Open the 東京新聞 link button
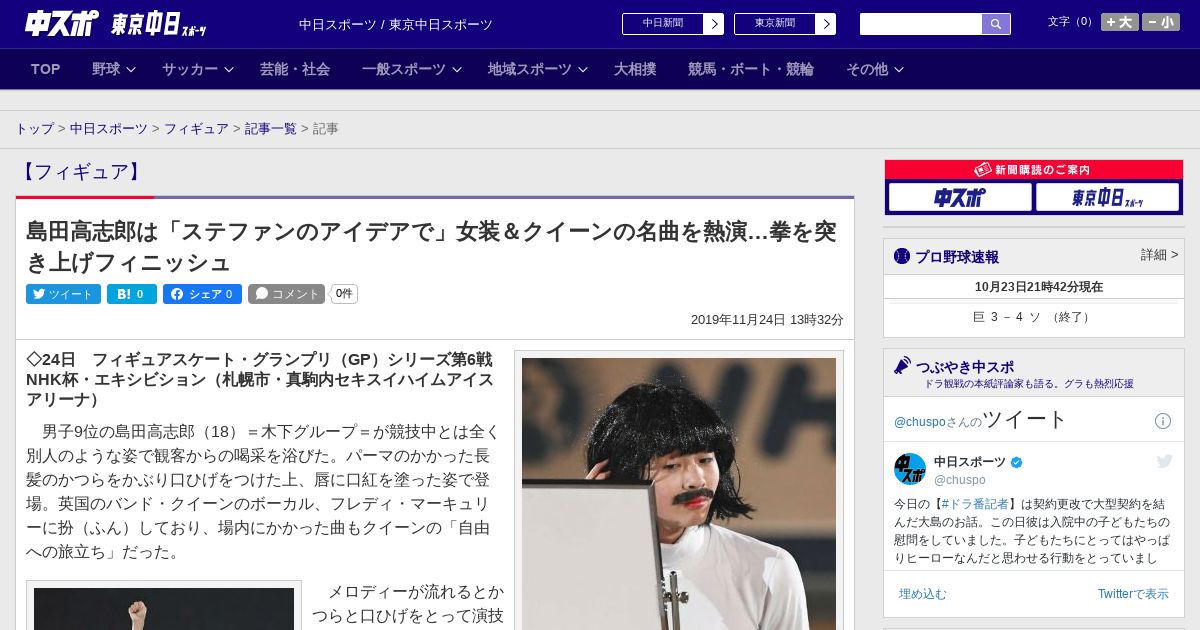Image resolution: width=1200 pixels, height=630 pixels. pos(774,24)
